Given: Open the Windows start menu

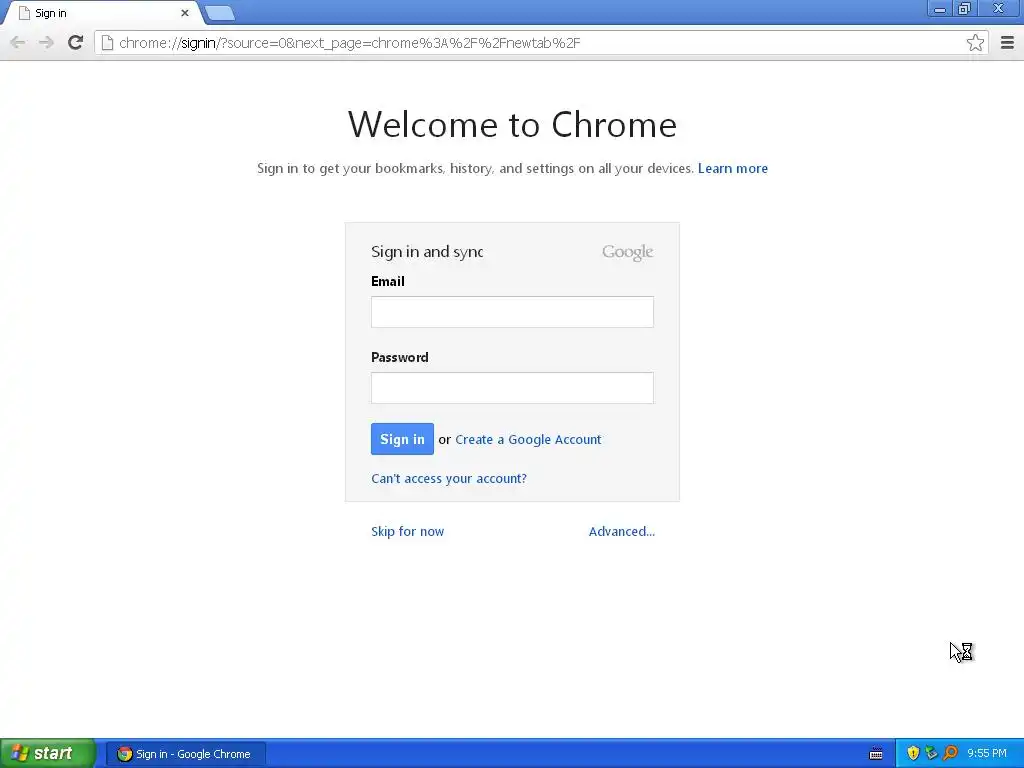Looking at the screenshot, I should click(48, 754).
